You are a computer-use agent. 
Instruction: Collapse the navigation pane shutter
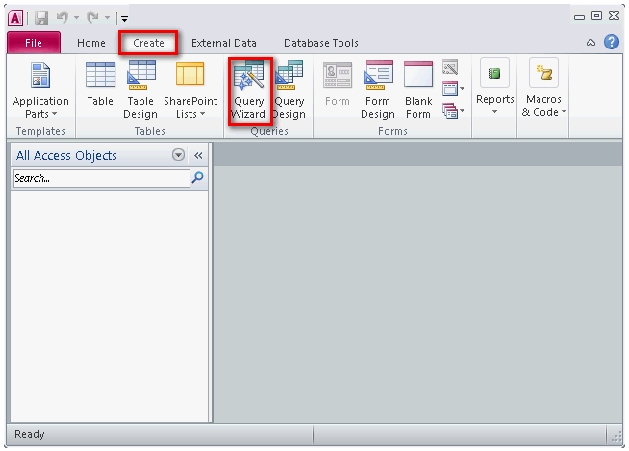click(198, 155)
